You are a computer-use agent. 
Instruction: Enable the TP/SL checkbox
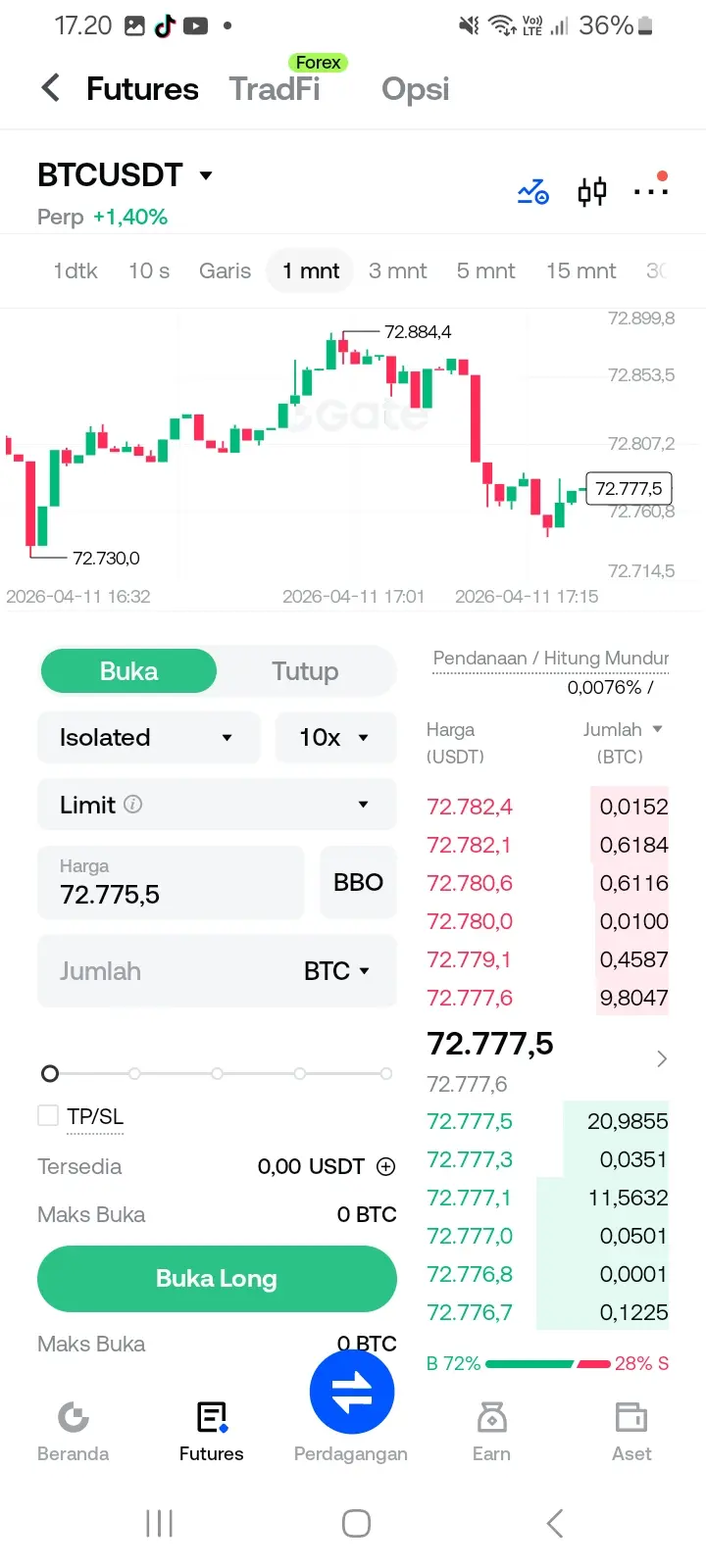[x=48, y=1115]
